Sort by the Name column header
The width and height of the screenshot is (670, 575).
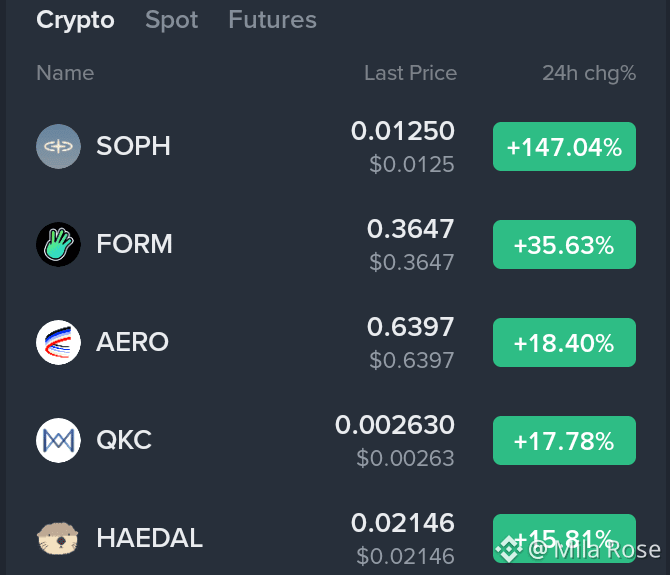65,73
